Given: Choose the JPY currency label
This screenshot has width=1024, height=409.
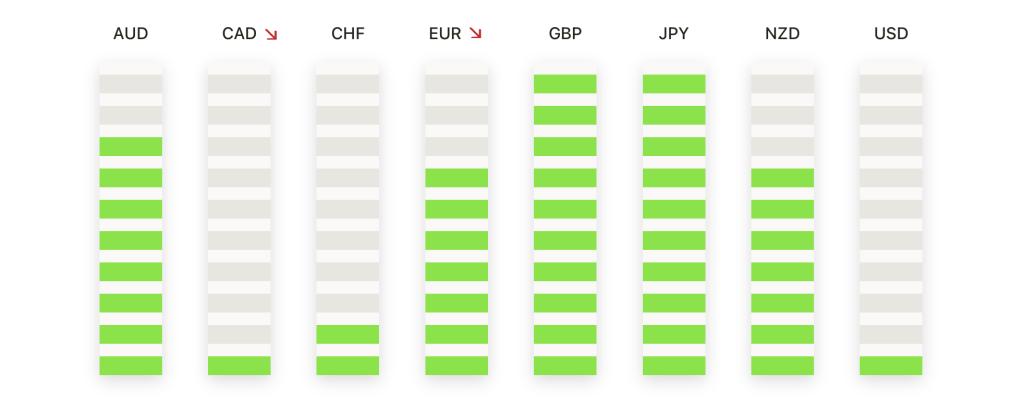Looking at the screenshot, I should point(674,34).
